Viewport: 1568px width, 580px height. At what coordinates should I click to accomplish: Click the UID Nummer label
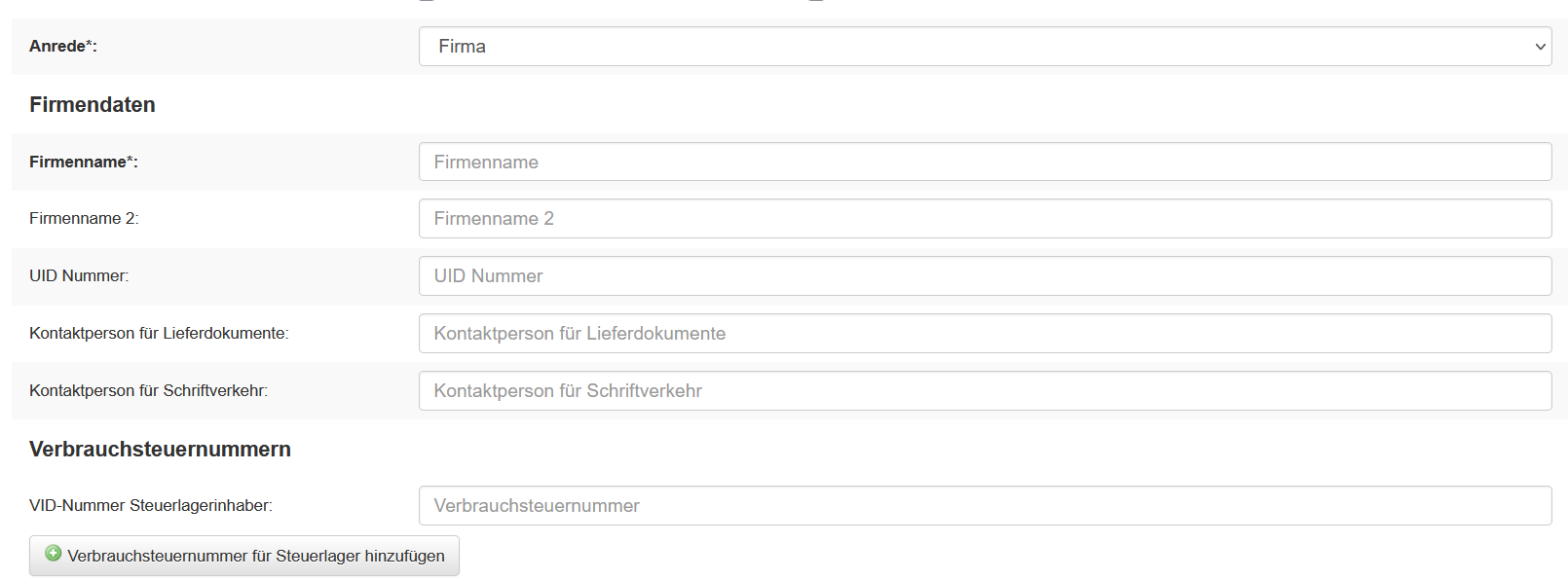click(79, 276)
